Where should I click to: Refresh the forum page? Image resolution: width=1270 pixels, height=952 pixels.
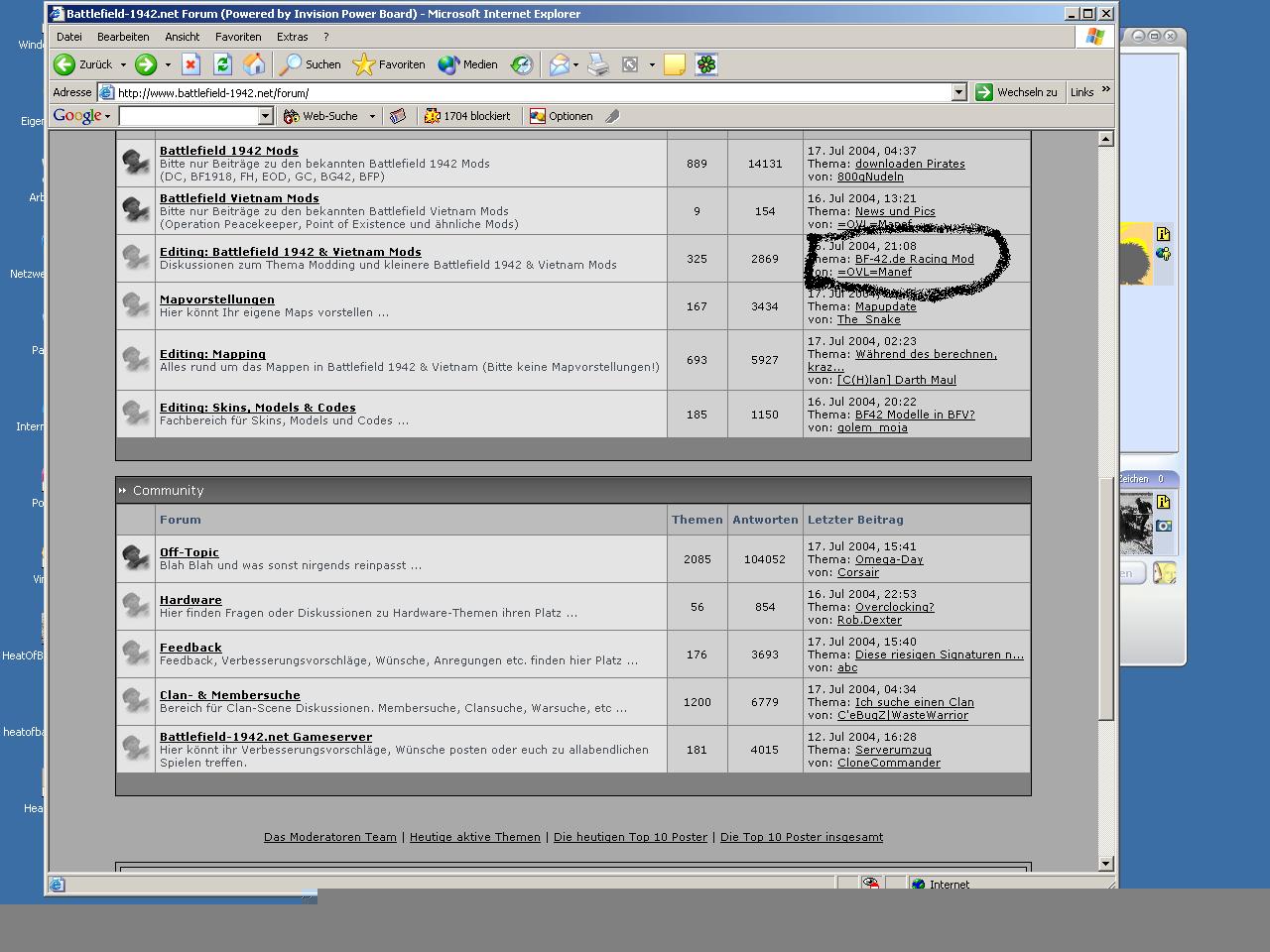(x=222, y=64)
